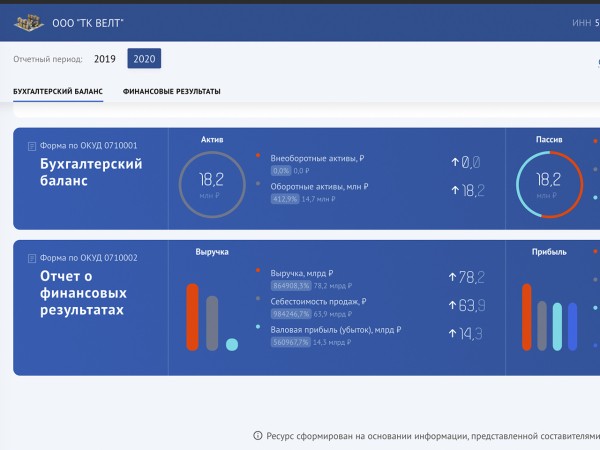600x450 pixels.
Task: Click the Отчетный период label
Action: point(48,59)
